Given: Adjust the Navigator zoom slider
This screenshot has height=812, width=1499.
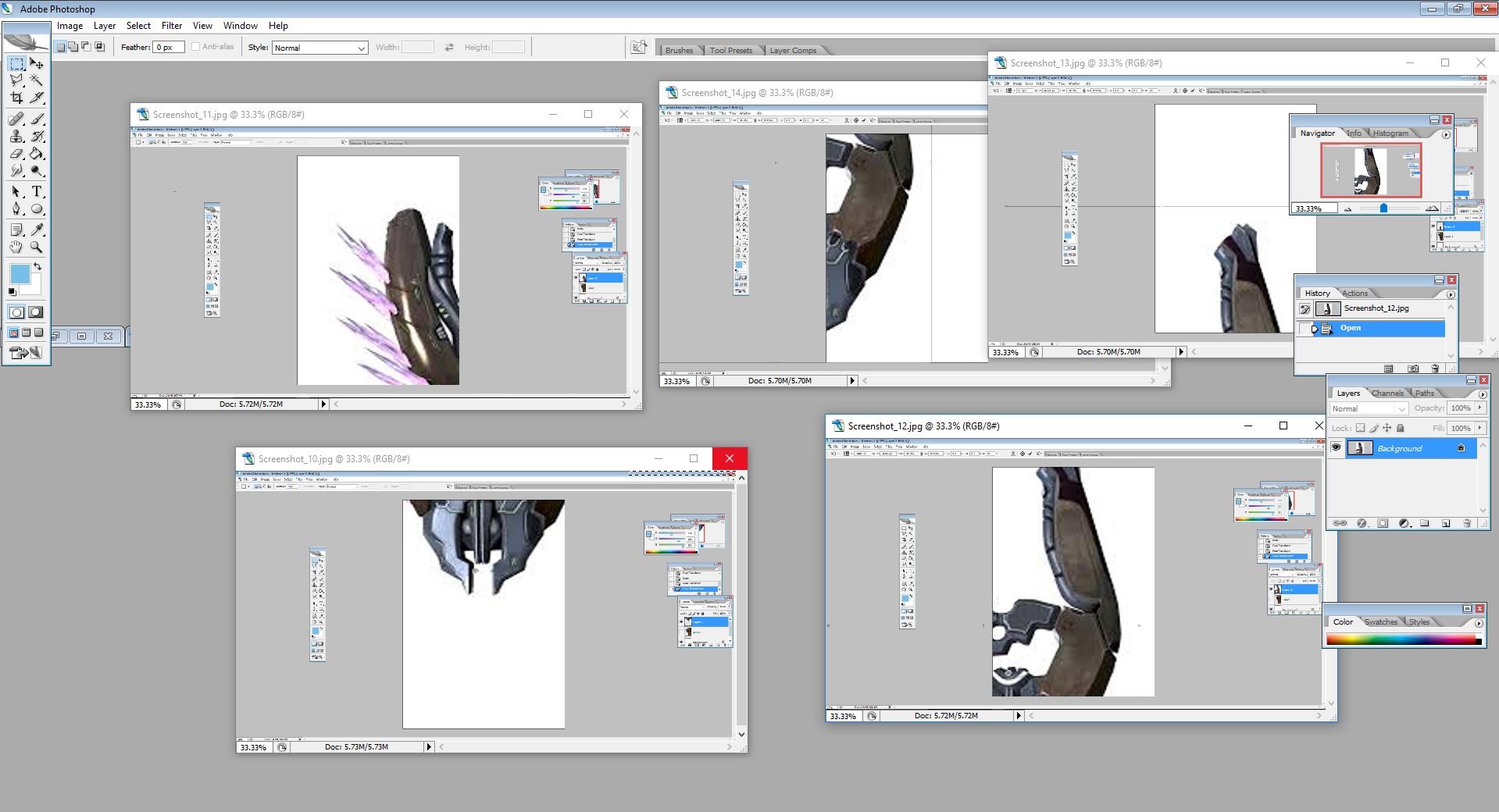Looking at the screenshot, I should point(1383,208).
